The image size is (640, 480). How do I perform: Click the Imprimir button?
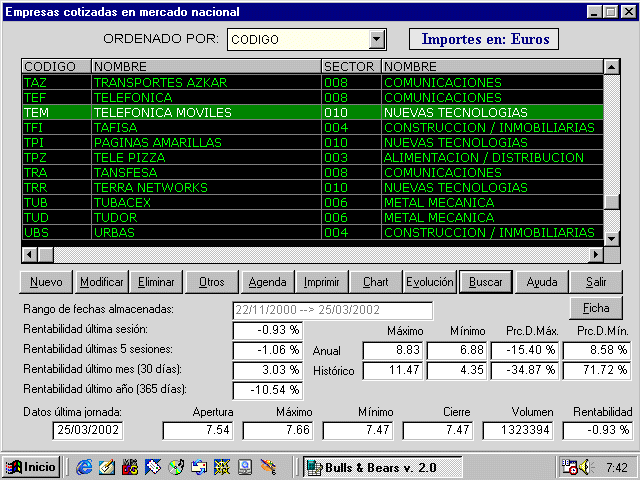coord(322,282)
